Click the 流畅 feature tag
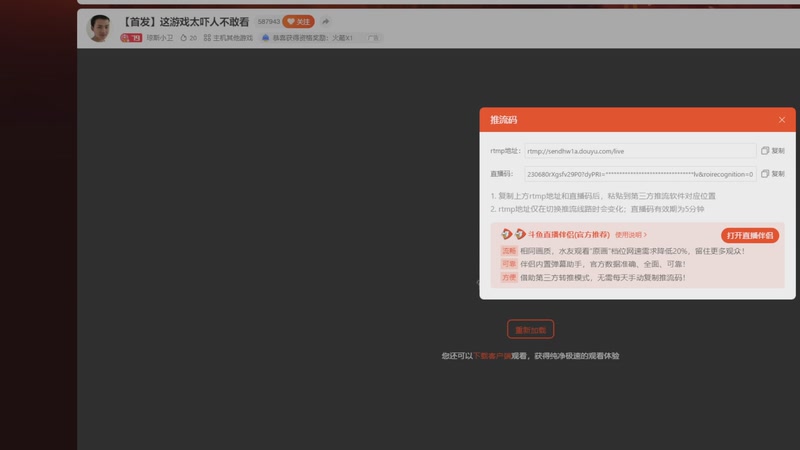Viewport: 800px width, 450px height. pos(509,251)
